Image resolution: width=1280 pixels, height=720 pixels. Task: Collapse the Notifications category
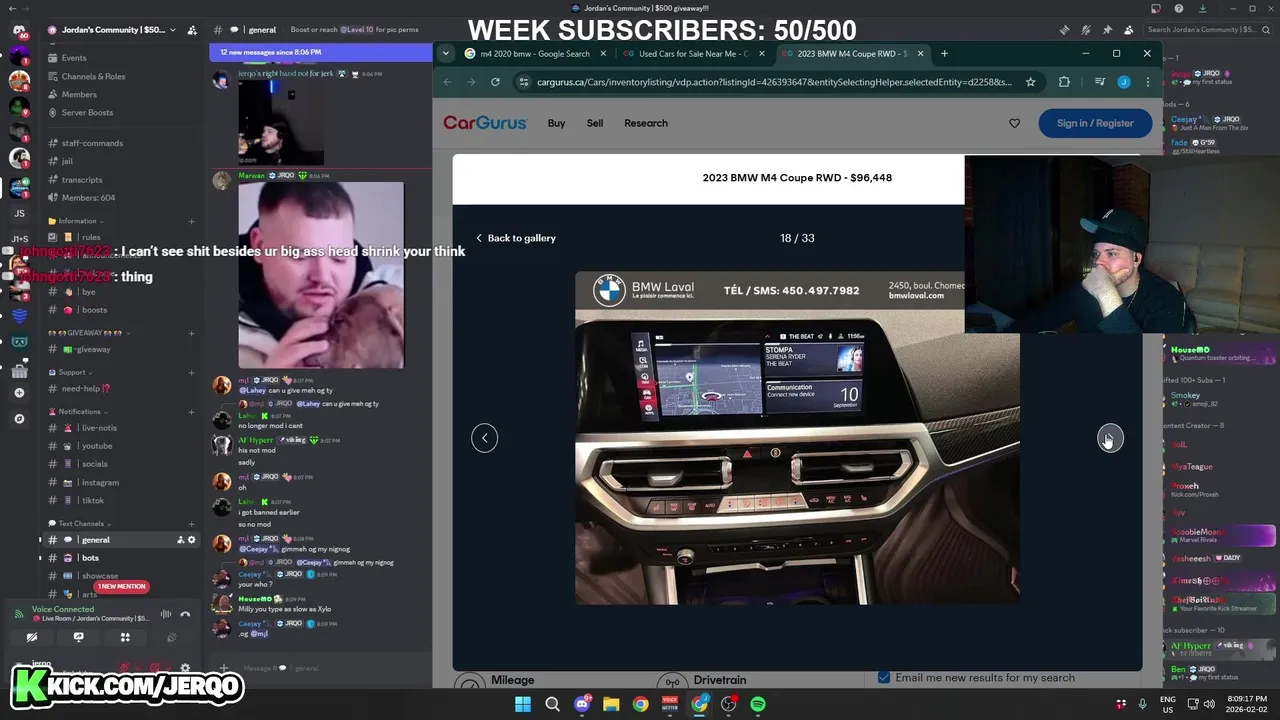point(79,411)
